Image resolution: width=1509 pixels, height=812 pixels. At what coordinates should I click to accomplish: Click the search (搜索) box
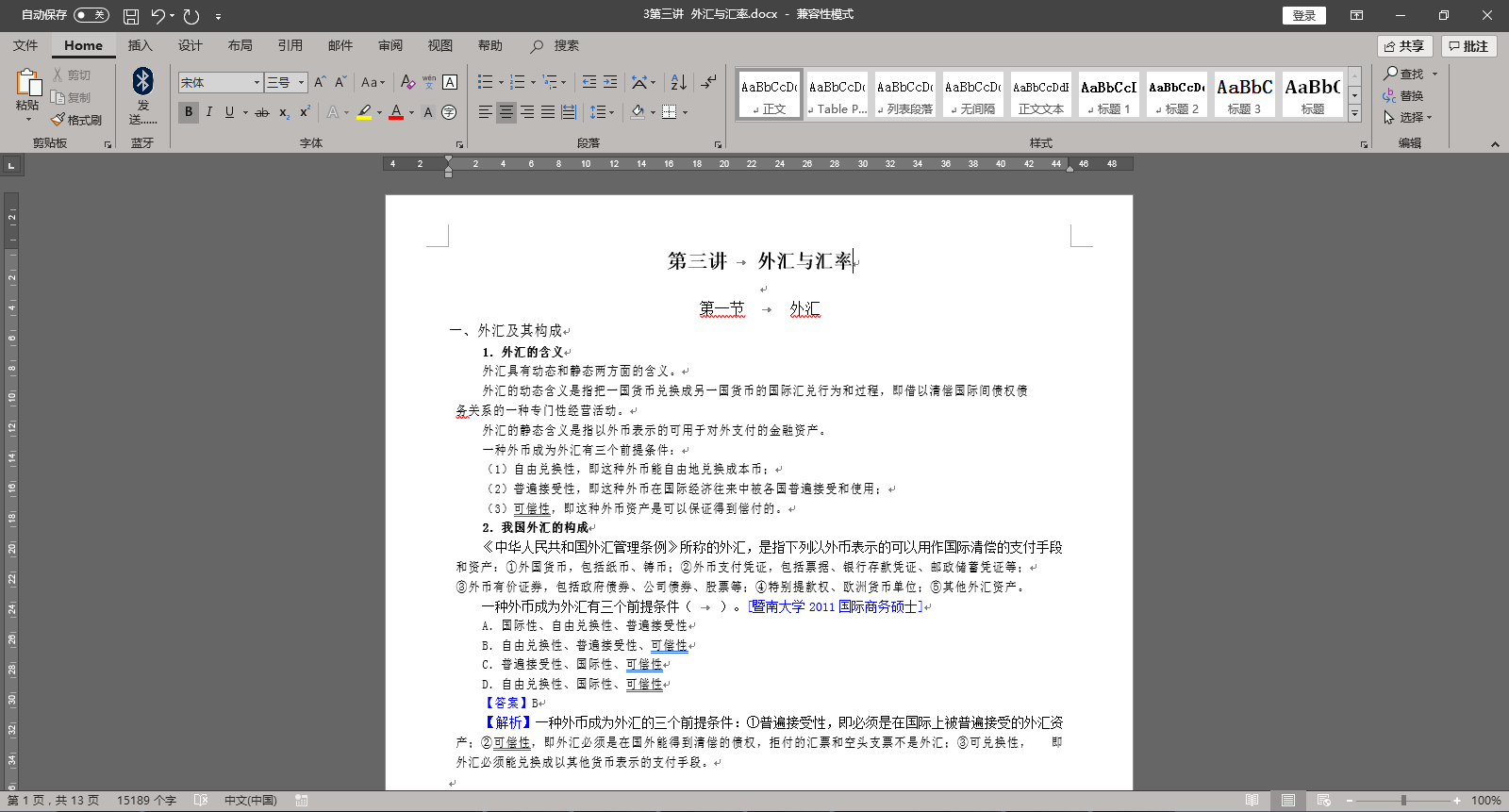556,45
